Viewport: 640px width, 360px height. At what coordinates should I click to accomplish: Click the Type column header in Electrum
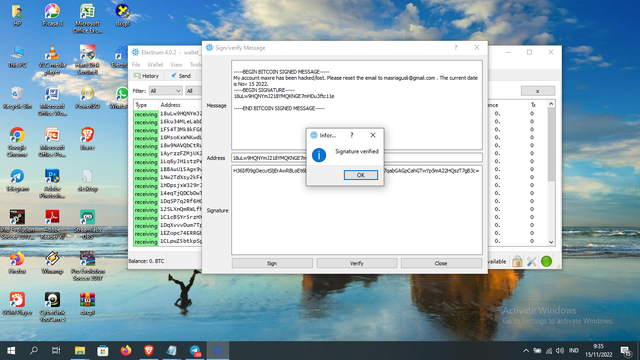click(141, 105)
